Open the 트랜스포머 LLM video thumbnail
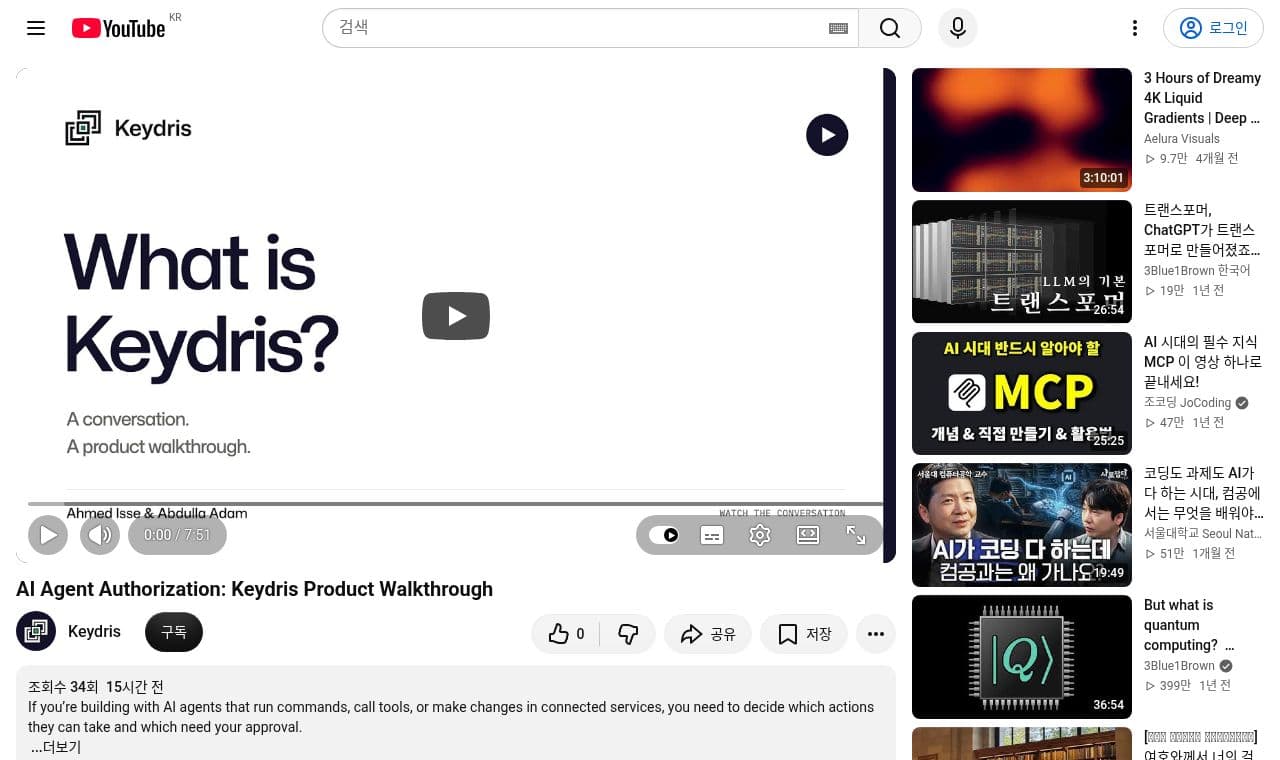Screen dimensions: 1280x760 click(1022, 261)
